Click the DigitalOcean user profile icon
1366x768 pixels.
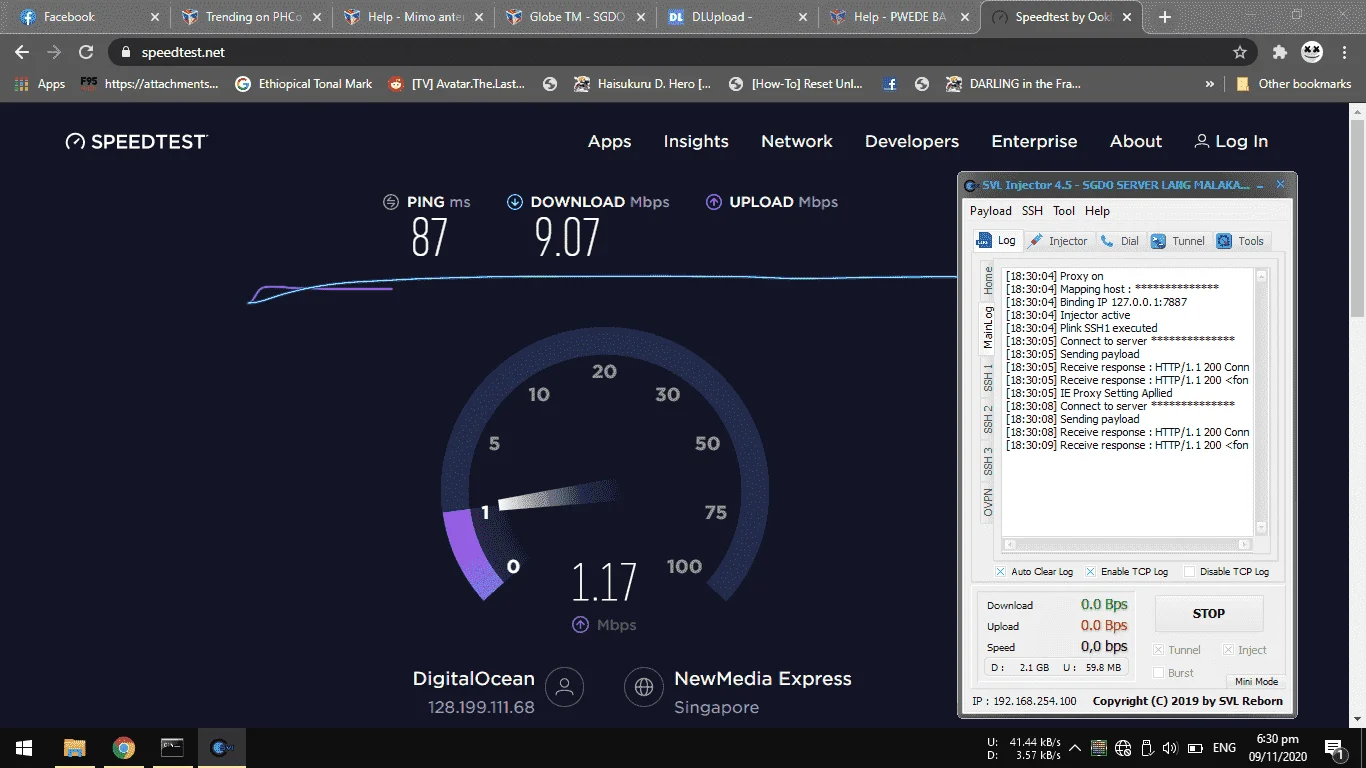tap(564, 687)
